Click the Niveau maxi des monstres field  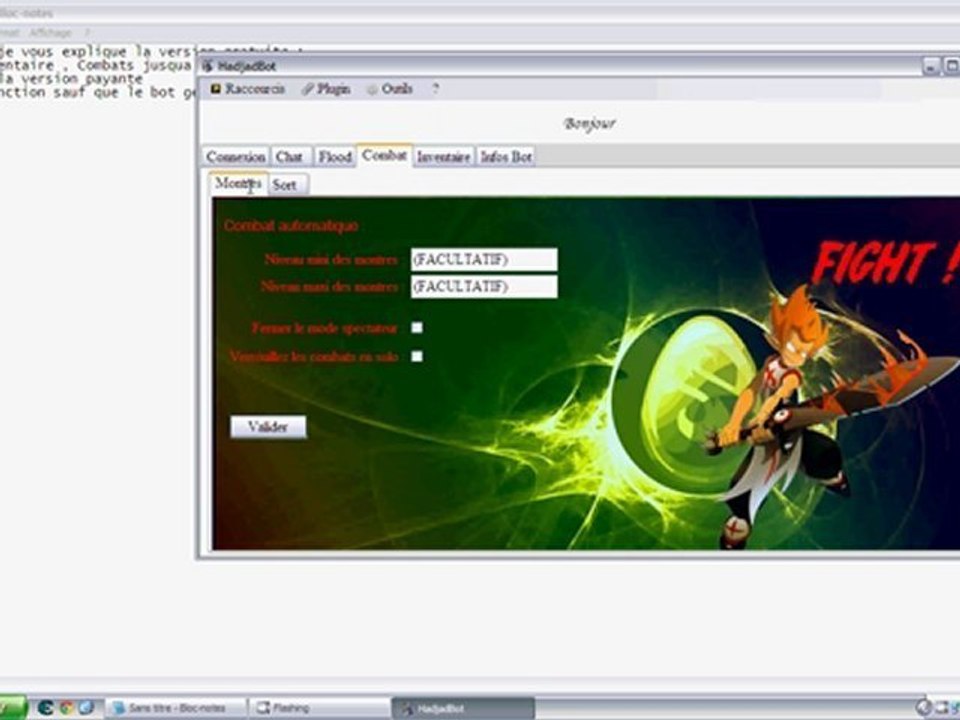point(484,287)
